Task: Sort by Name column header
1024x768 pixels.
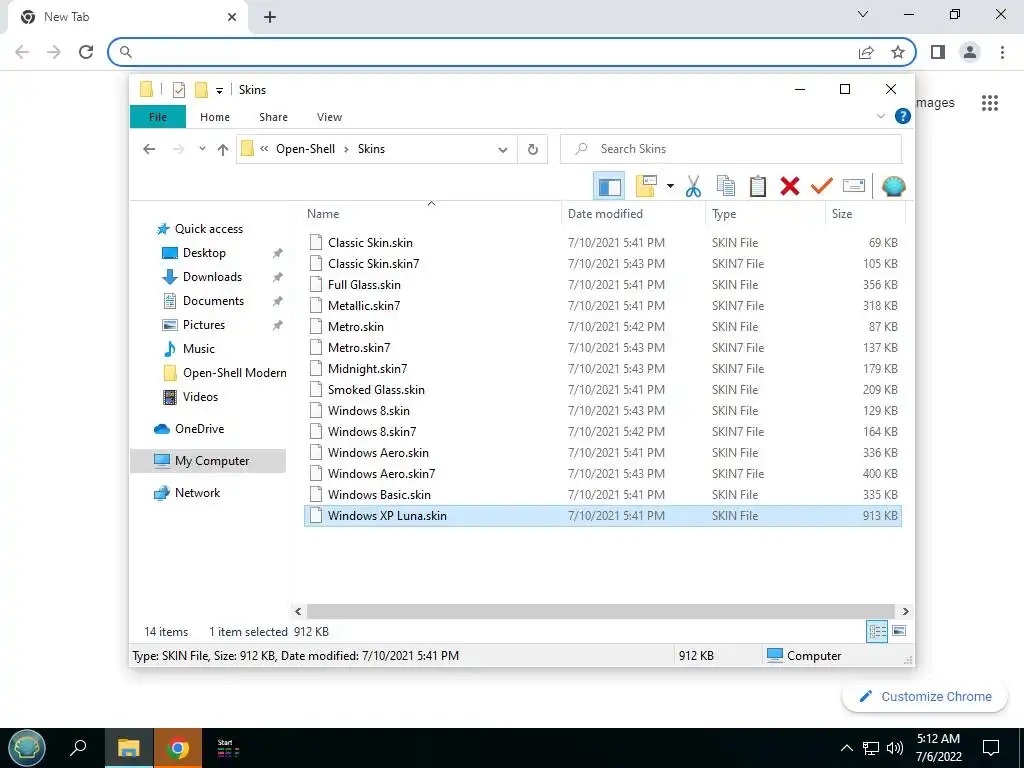Action: (431, 214)
